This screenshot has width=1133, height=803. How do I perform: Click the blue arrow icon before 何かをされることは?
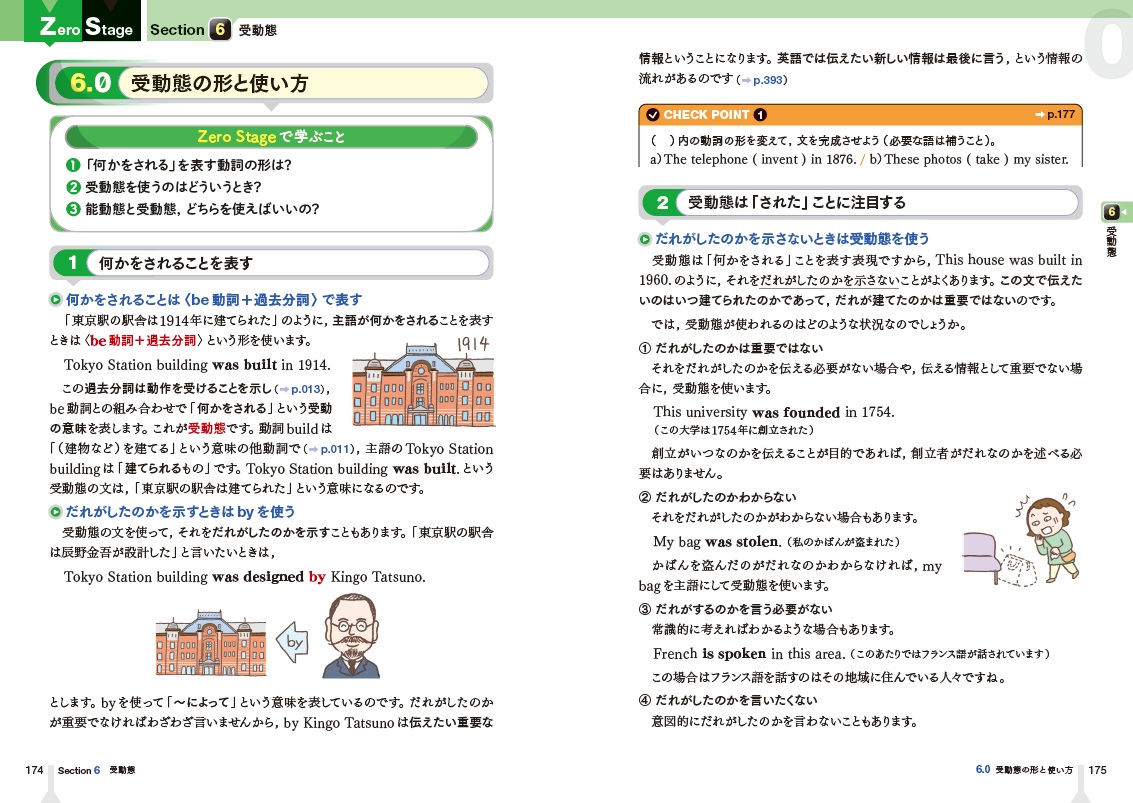56,300
